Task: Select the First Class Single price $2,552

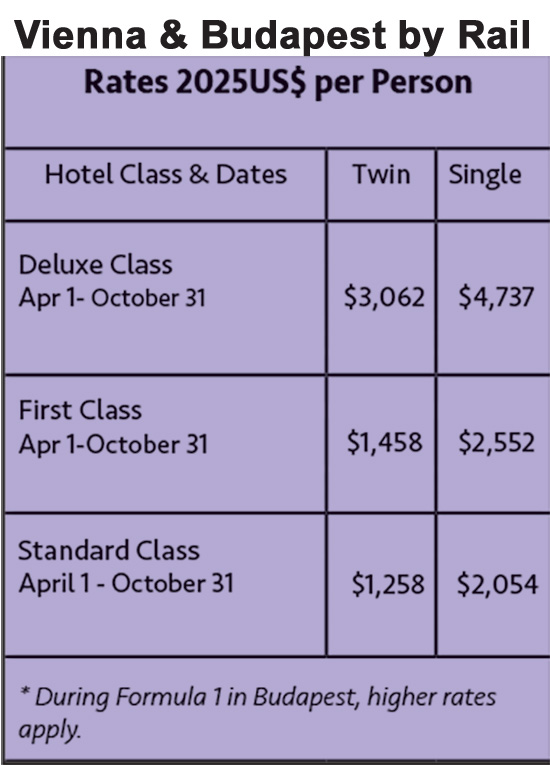Action: (x=496, y=443)
